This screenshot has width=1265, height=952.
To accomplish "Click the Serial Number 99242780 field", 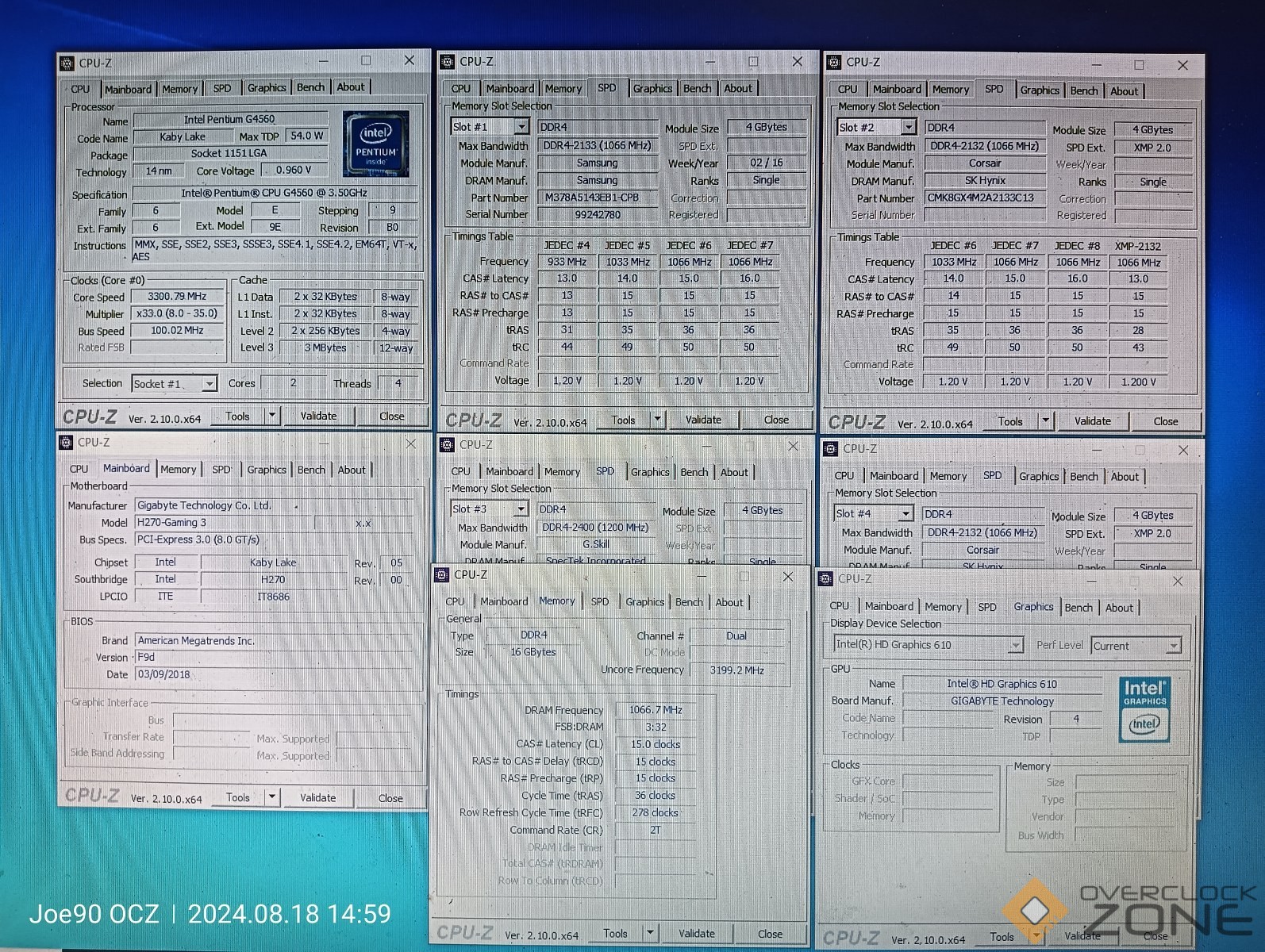I will point(598,214).
